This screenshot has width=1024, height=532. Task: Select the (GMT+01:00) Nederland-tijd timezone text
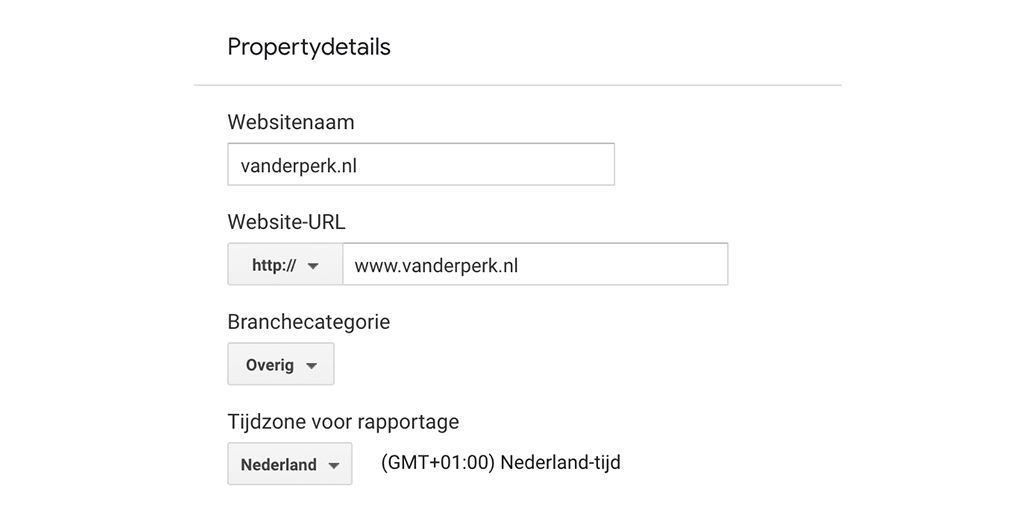pos(501,463)
